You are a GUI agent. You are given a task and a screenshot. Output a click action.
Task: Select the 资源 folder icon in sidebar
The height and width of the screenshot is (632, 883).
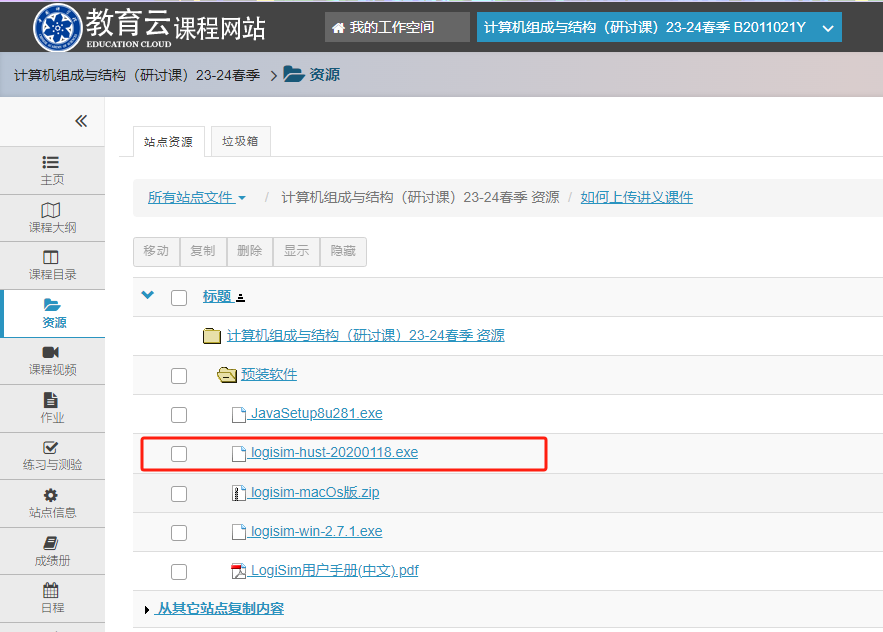(x=52, y=305)
